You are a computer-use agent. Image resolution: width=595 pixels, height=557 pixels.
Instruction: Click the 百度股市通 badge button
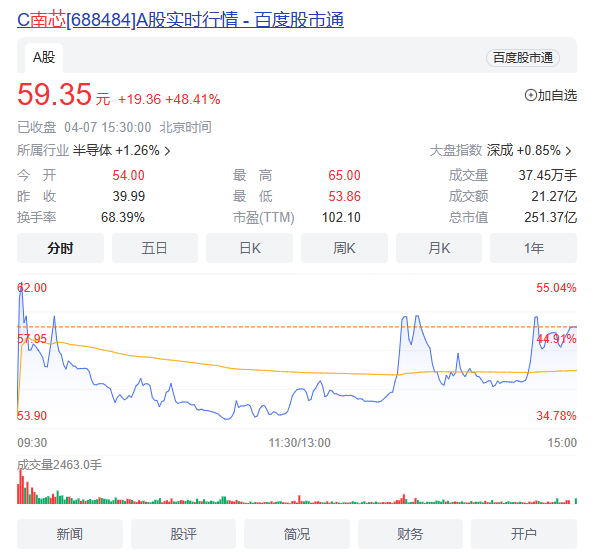(x=523, y=58)
